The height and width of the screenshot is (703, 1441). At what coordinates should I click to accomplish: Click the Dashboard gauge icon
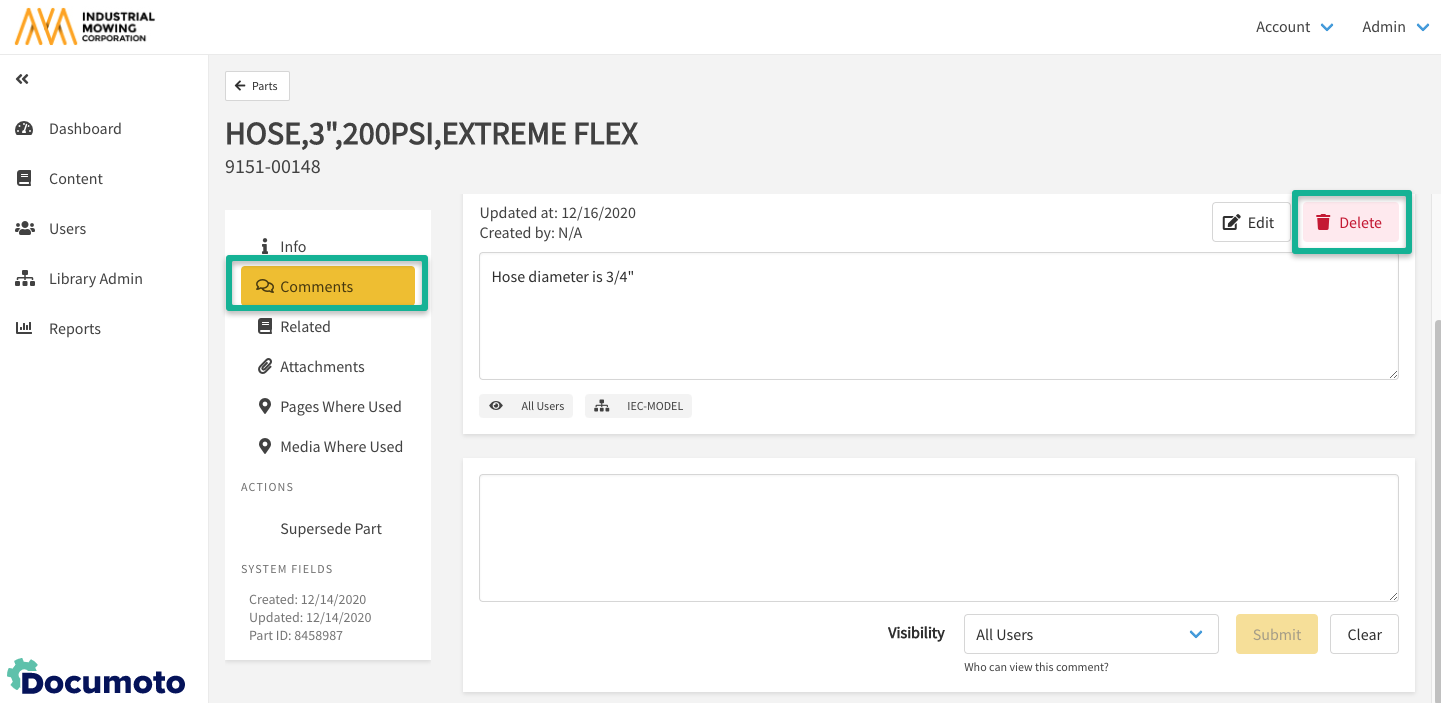pyautogui.click(x=25, y=129)
